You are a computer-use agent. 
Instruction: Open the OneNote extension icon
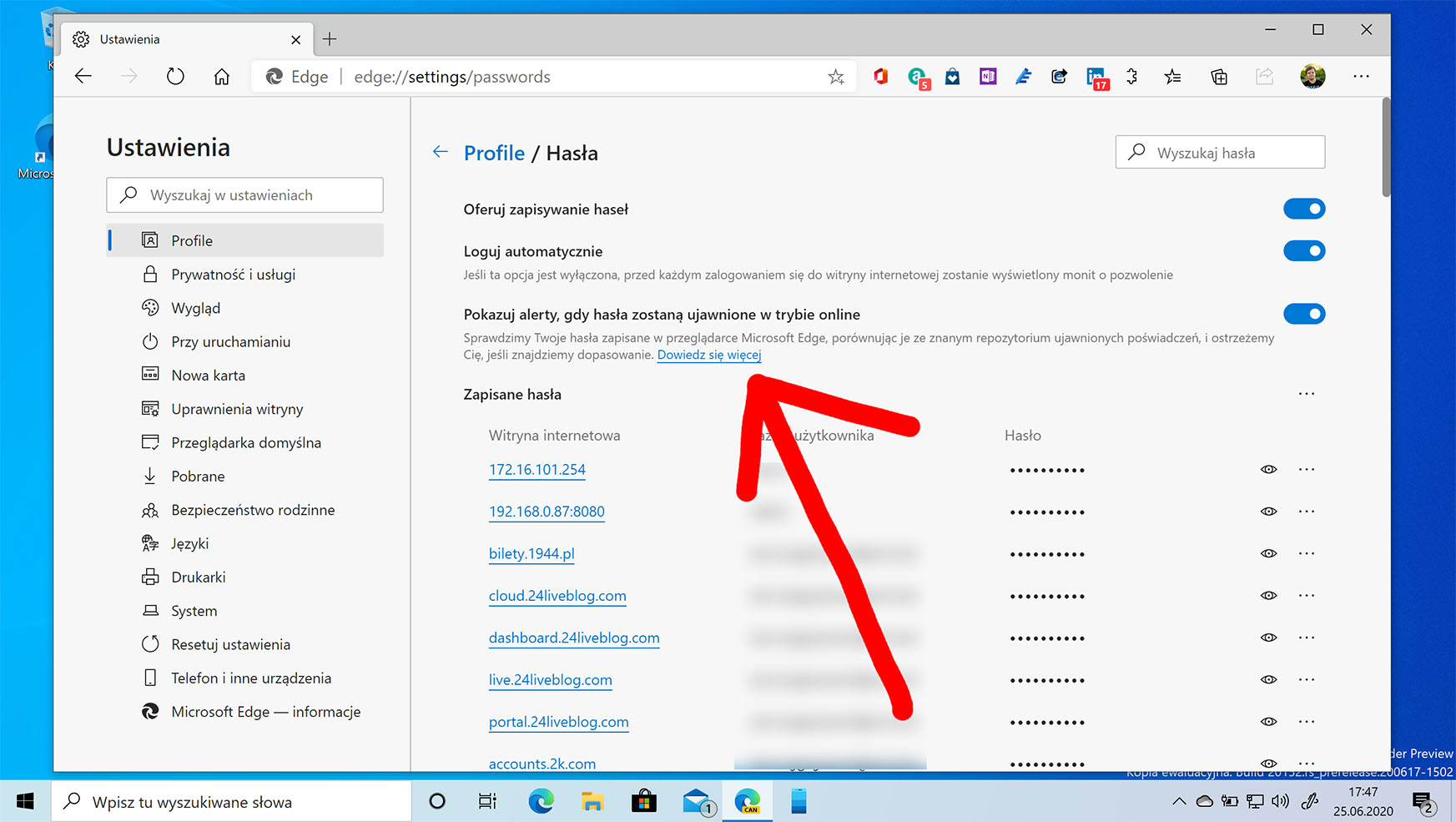tap(988, 77)
